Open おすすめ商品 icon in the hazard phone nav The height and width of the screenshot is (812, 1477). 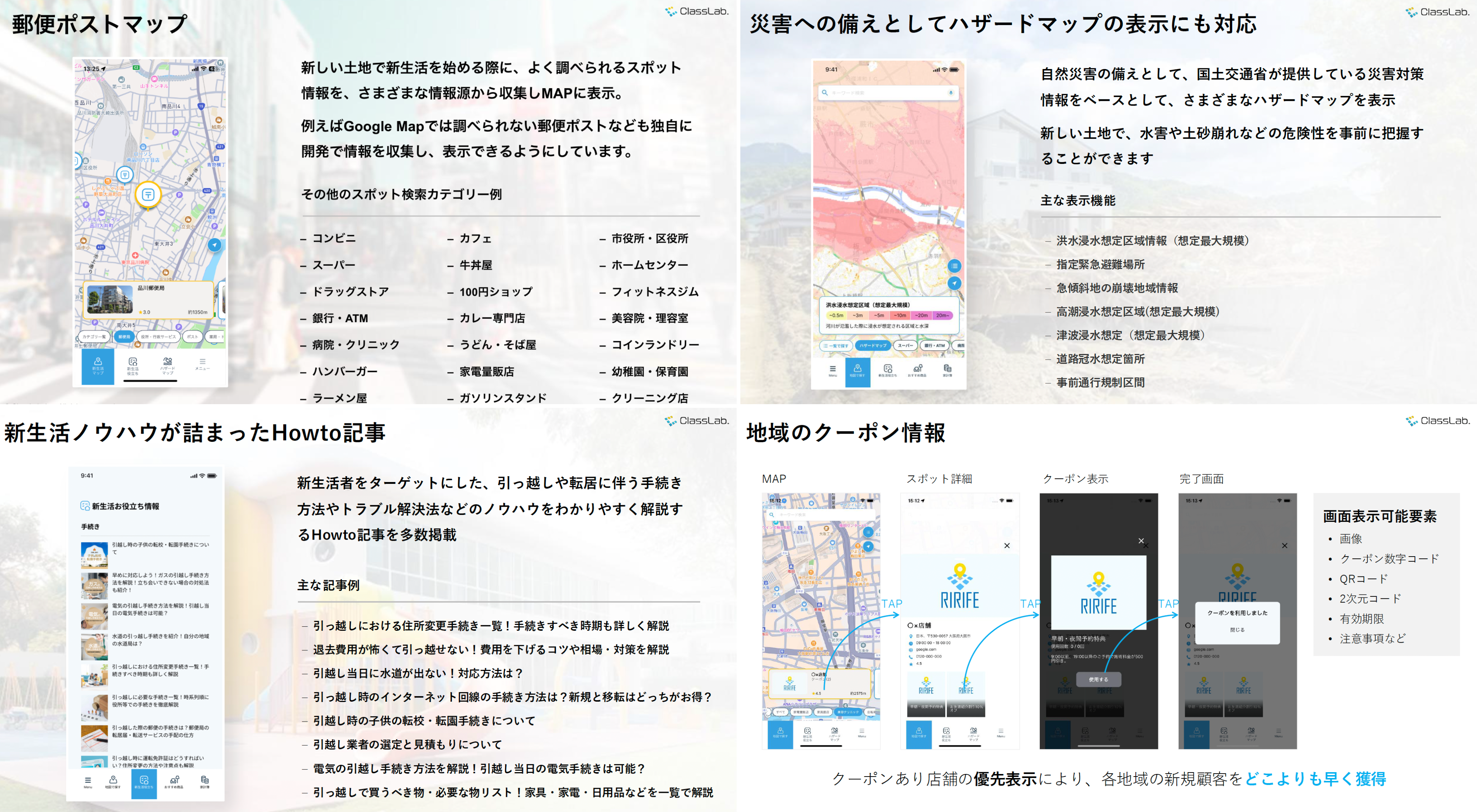click(x=917, y=370)
